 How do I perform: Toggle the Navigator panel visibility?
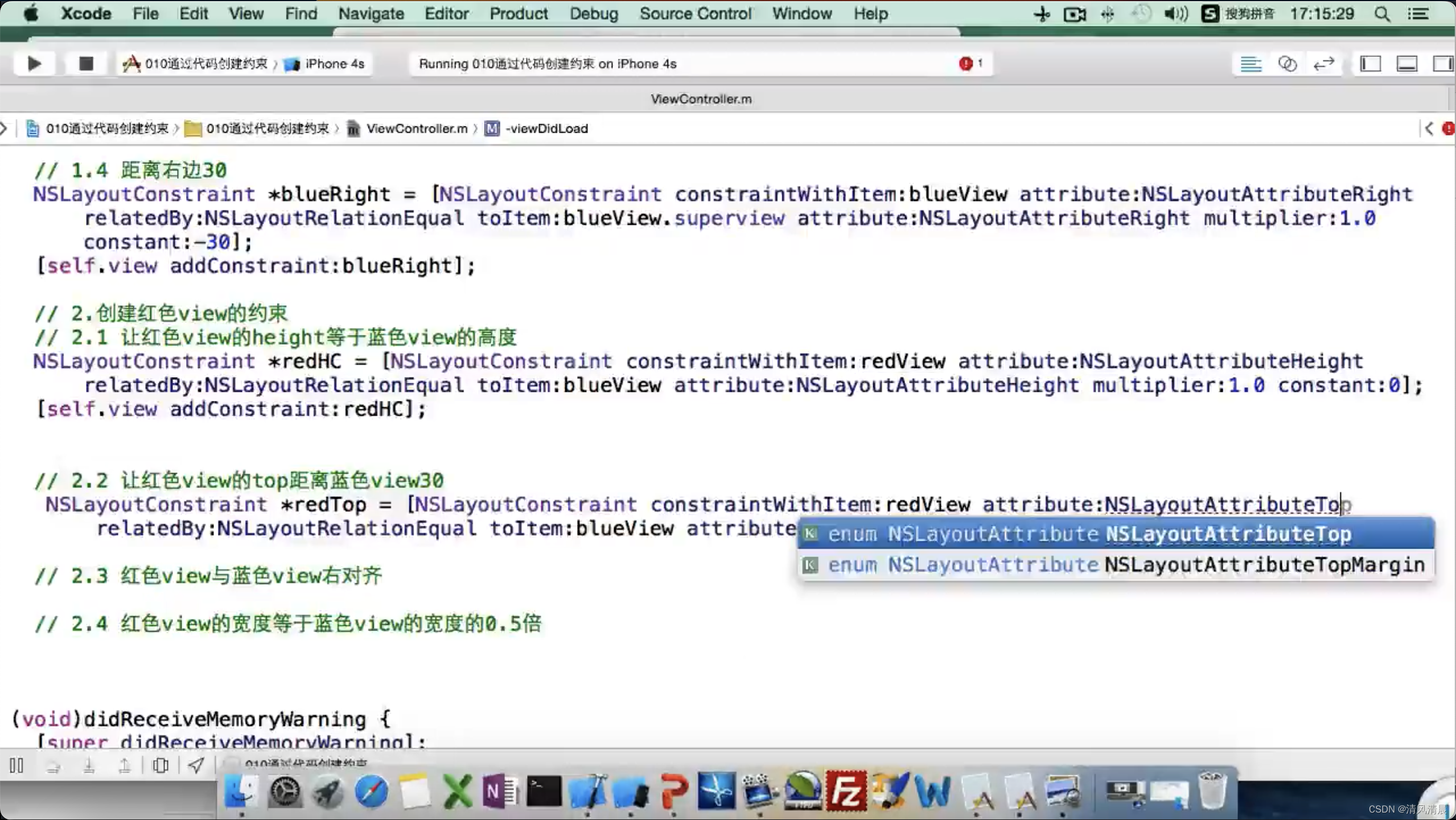point(1371,64)
